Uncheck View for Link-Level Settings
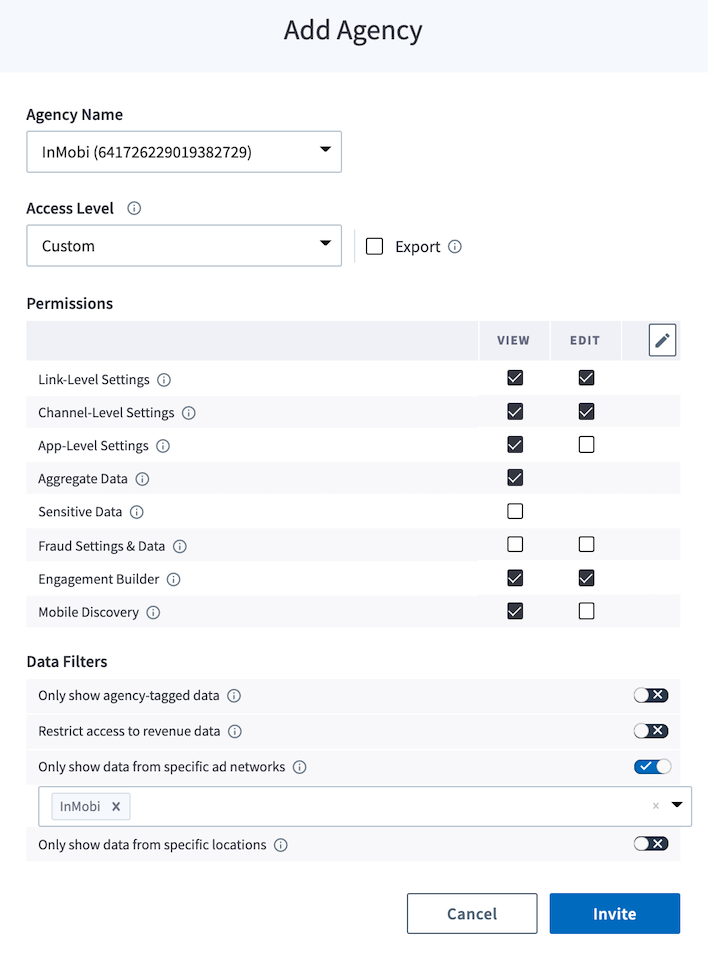 (515, 378)
